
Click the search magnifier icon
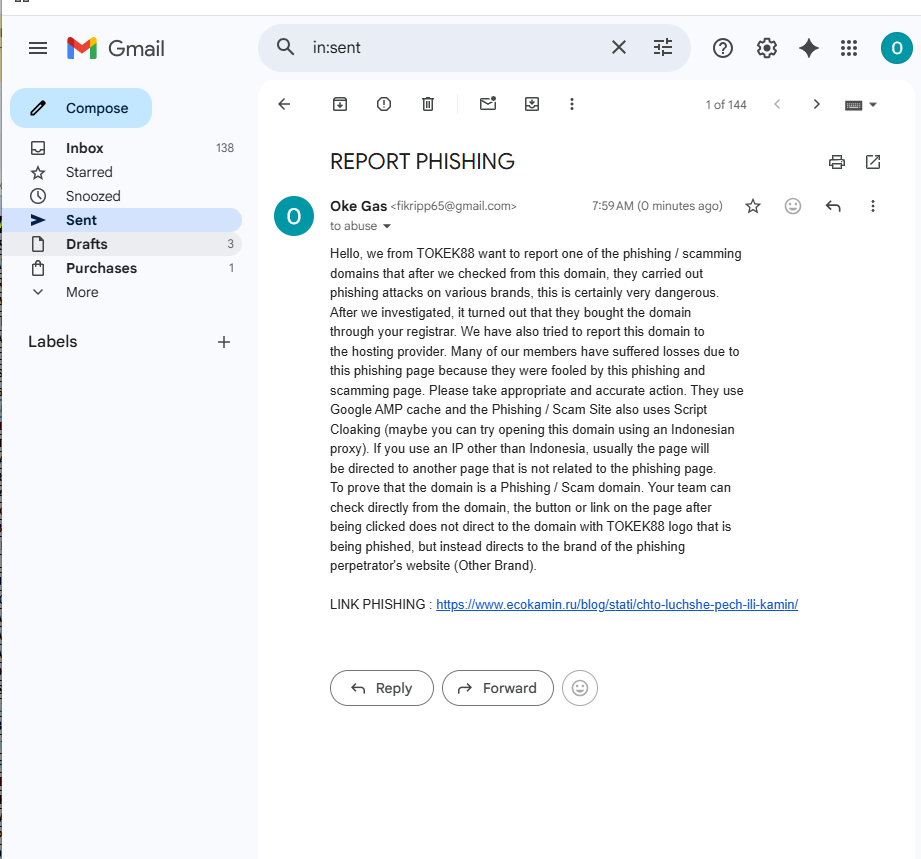click(x=285, y=47)
